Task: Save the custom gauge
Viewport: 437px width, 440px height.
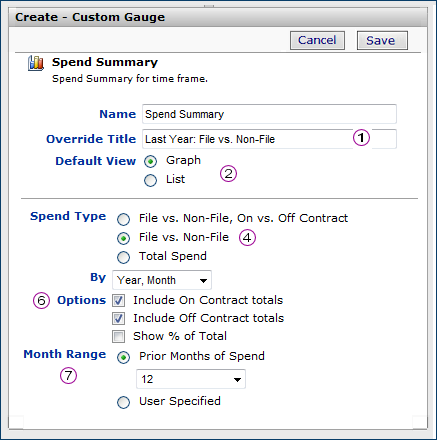Action: [x=382, y=40]
